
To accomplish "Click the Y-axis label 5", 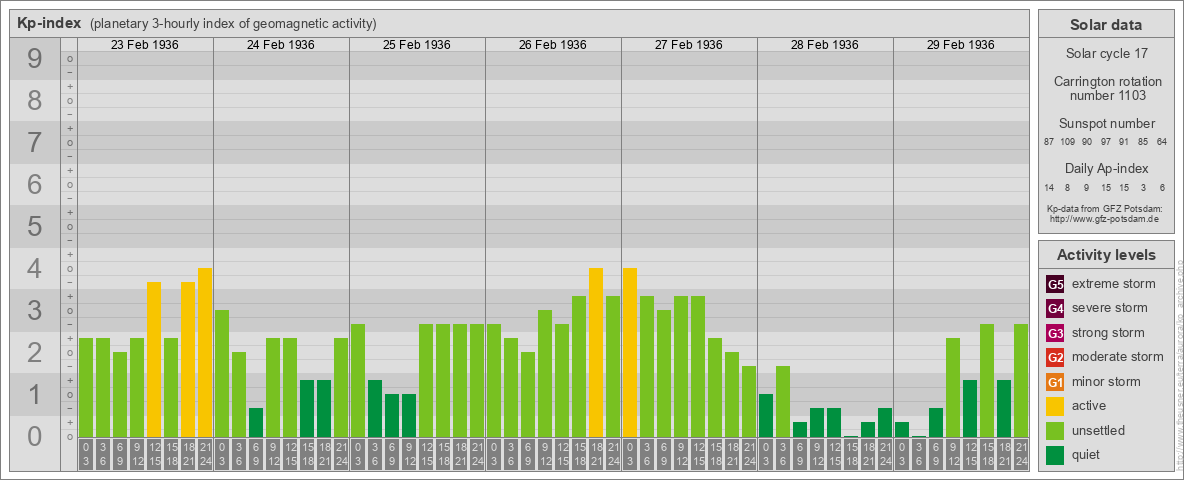I will click(35, 226).
